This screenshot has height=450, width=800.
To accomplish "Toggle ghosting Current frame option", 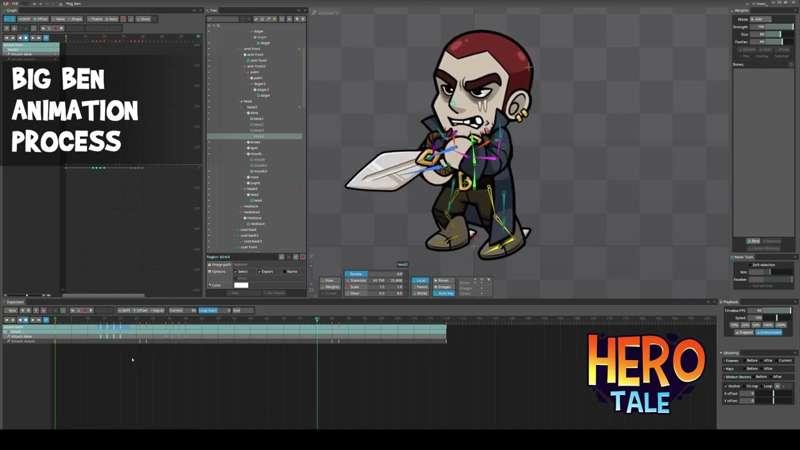I will 784,361.
